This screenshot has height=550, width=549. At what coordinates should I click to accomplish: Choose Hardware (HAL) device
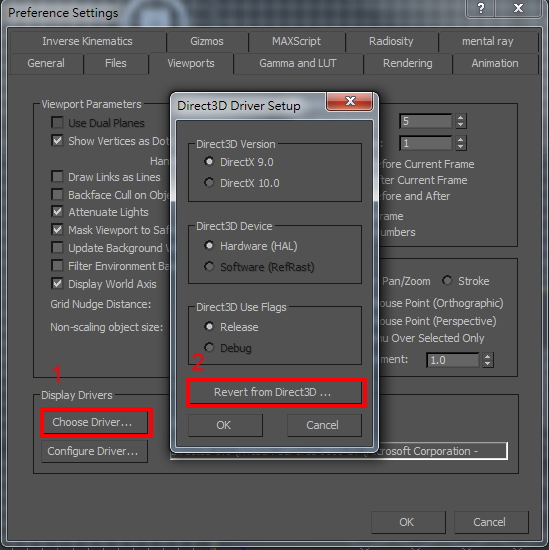[x=209, y=245]
